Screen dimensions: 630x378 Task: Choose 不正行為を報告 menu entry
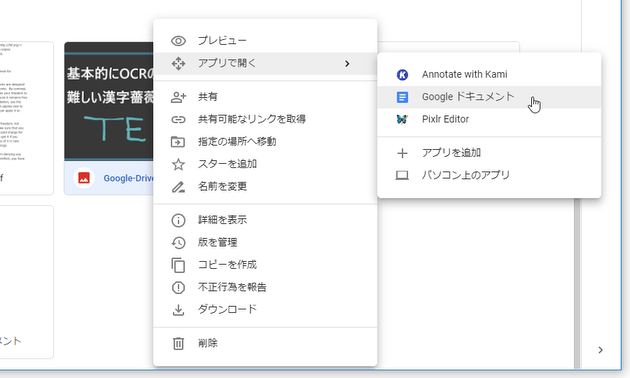265,287
